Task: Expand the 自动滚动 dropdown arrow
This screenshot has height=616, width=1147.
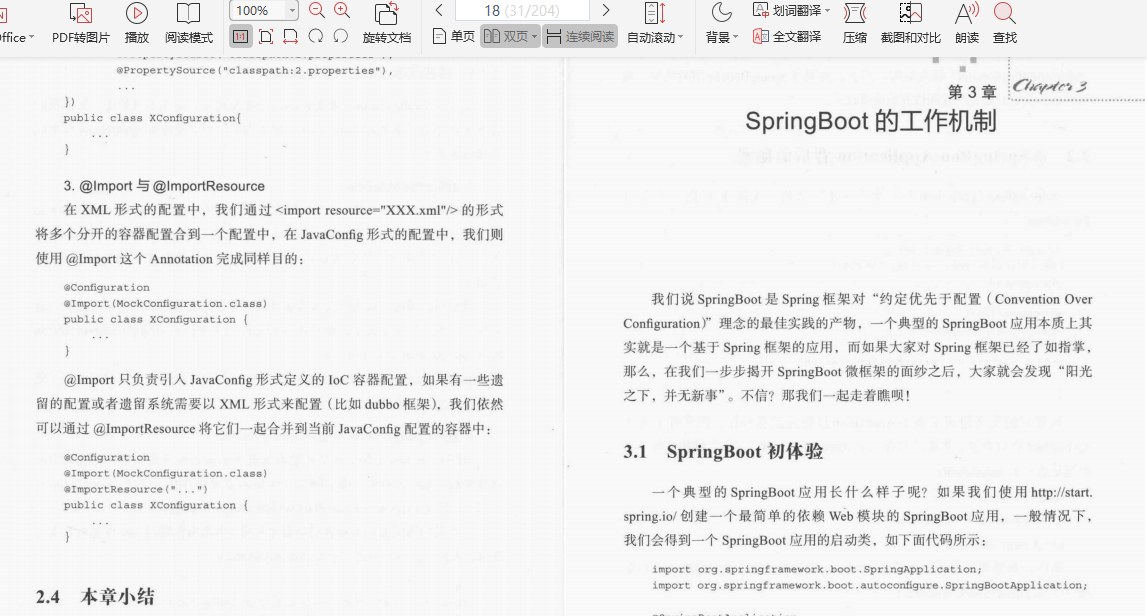Action: click(680, 37)
